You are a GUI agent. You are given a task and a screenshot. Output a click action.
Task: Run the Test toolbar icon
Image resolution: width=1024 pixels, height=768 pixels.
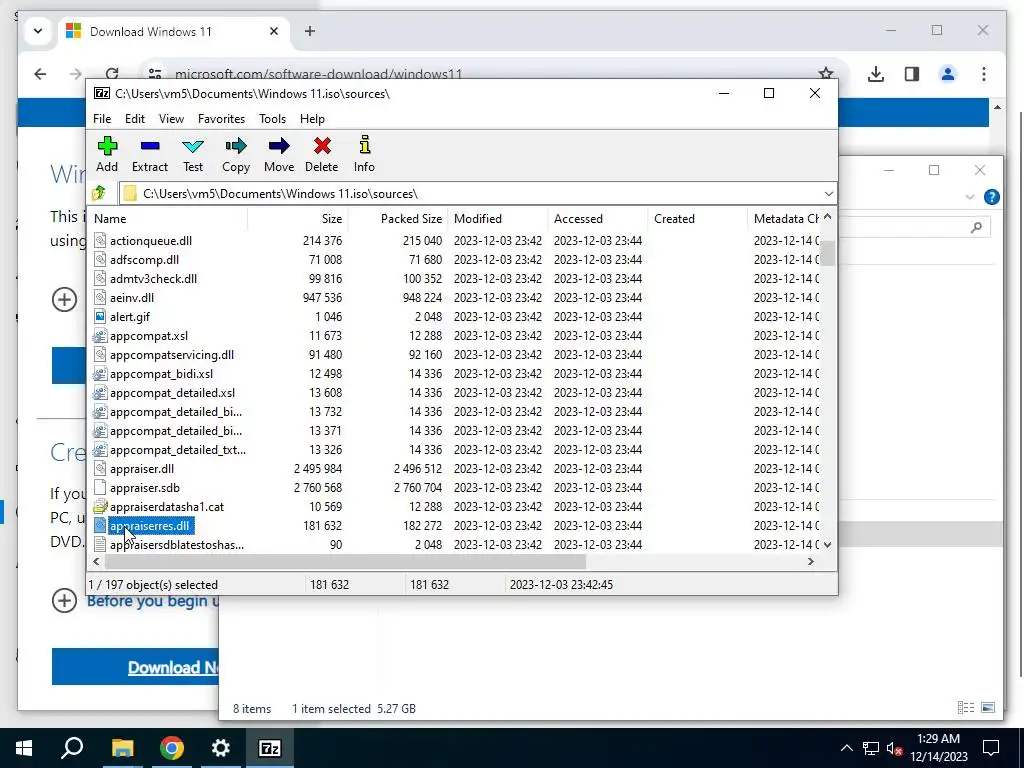click(x=193, y=154)
